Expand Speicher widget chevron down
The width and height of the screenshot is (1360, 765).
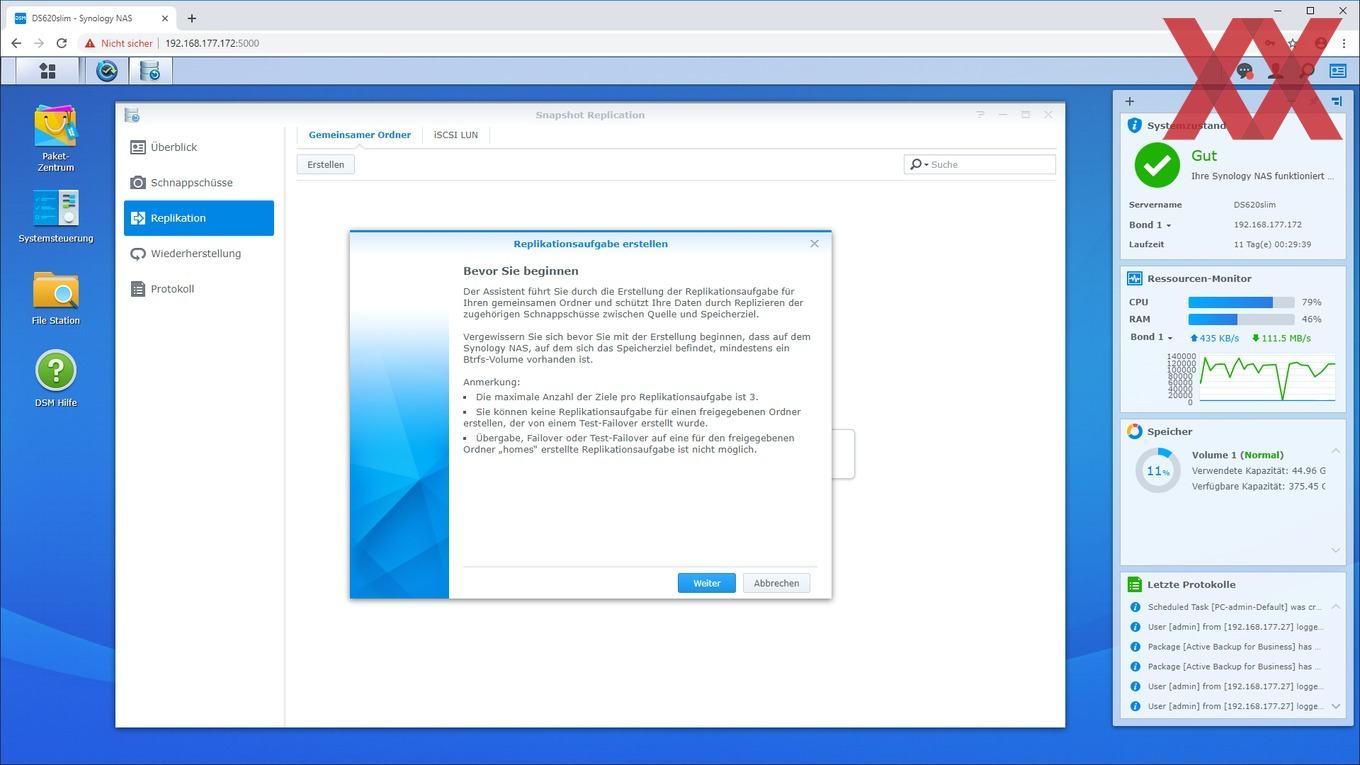coord(1336,550)
